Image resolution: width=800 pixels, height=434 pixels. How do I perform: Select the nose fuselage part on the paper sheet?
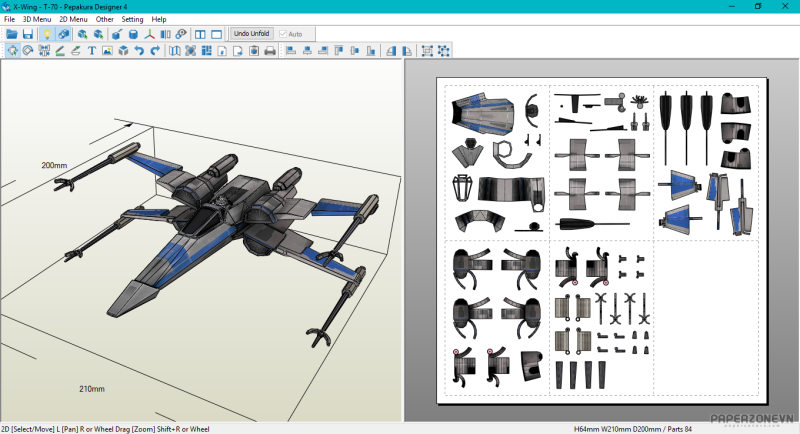[482, 114]
